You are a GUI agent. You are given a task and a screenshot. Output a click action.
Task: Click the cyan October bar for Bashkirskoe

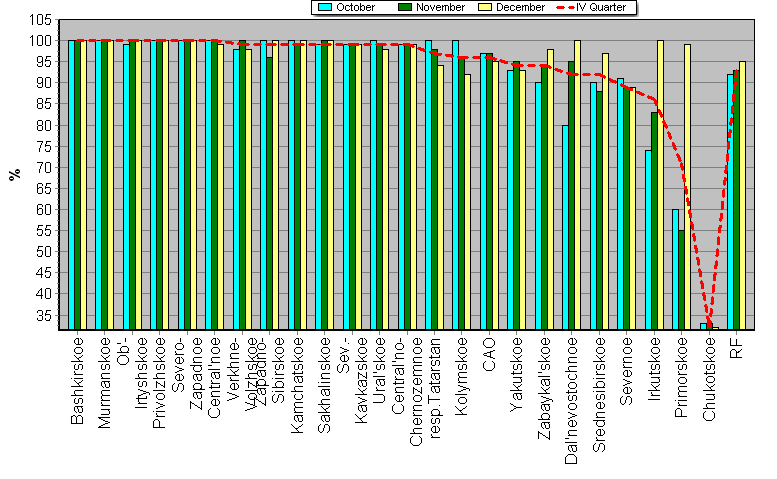[x=71, y=185]
